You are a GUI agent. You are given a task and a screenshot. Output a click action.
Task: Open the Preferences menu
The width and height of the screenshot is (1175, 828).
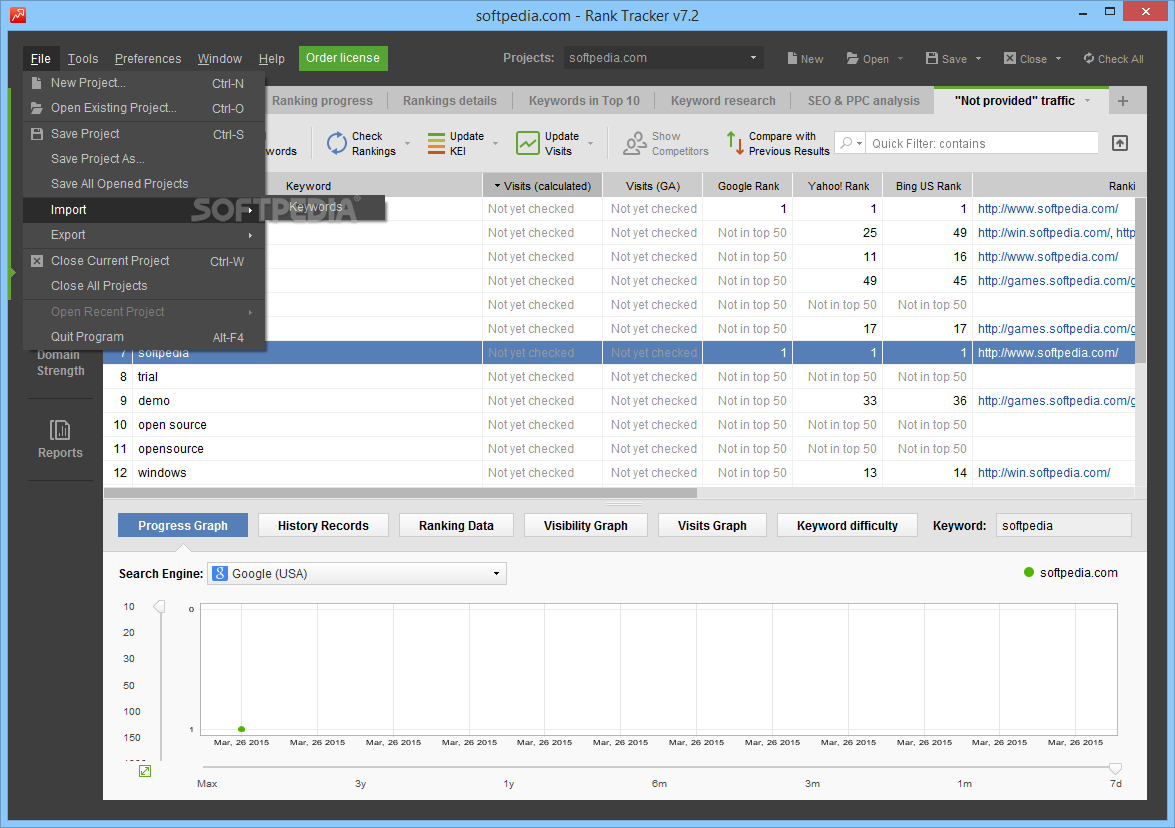148,58
